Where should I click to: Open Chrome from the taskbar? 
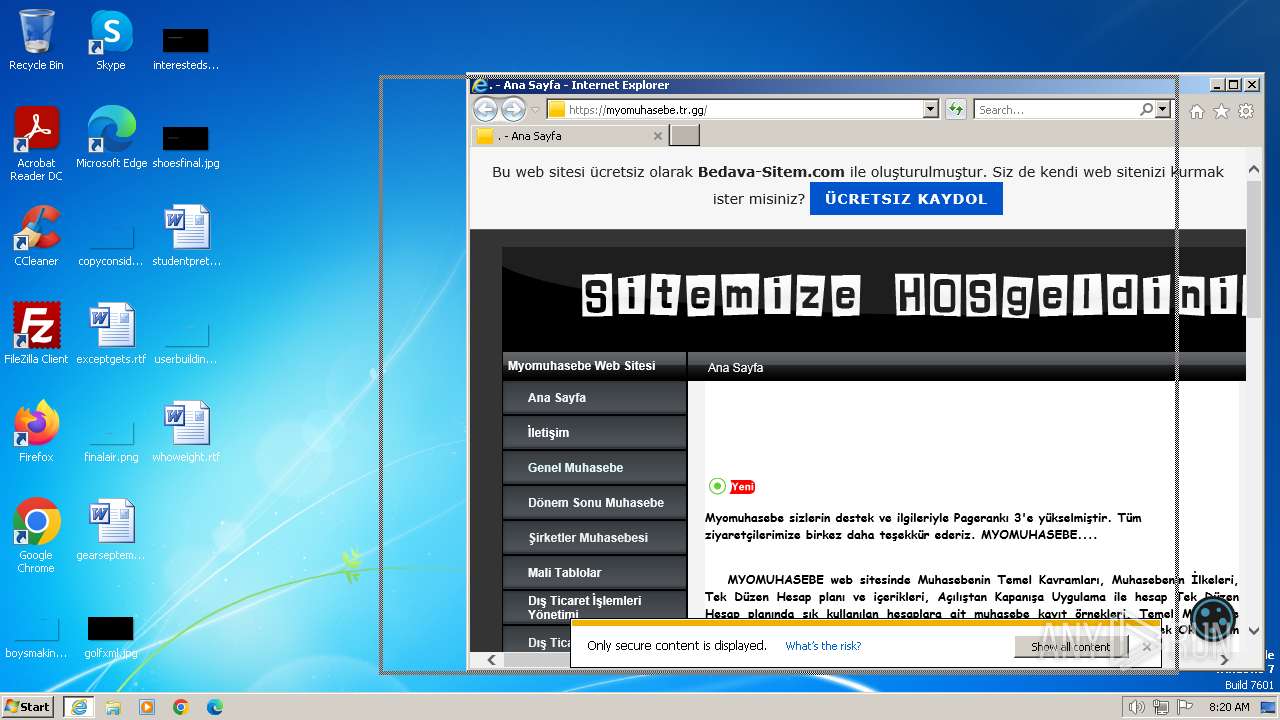click(181, 707)
